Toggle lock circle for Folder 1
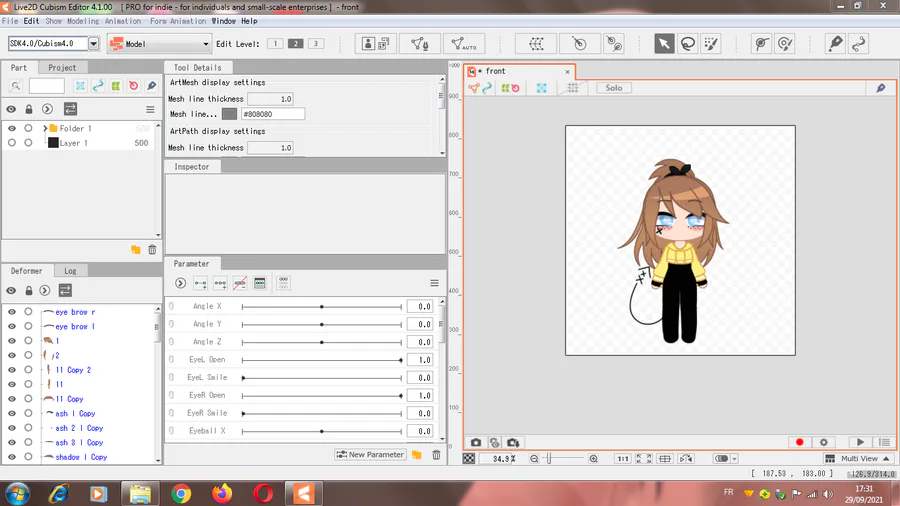This screenshot has height=506, width=900. pyautogui.click(x=28, y=129)
